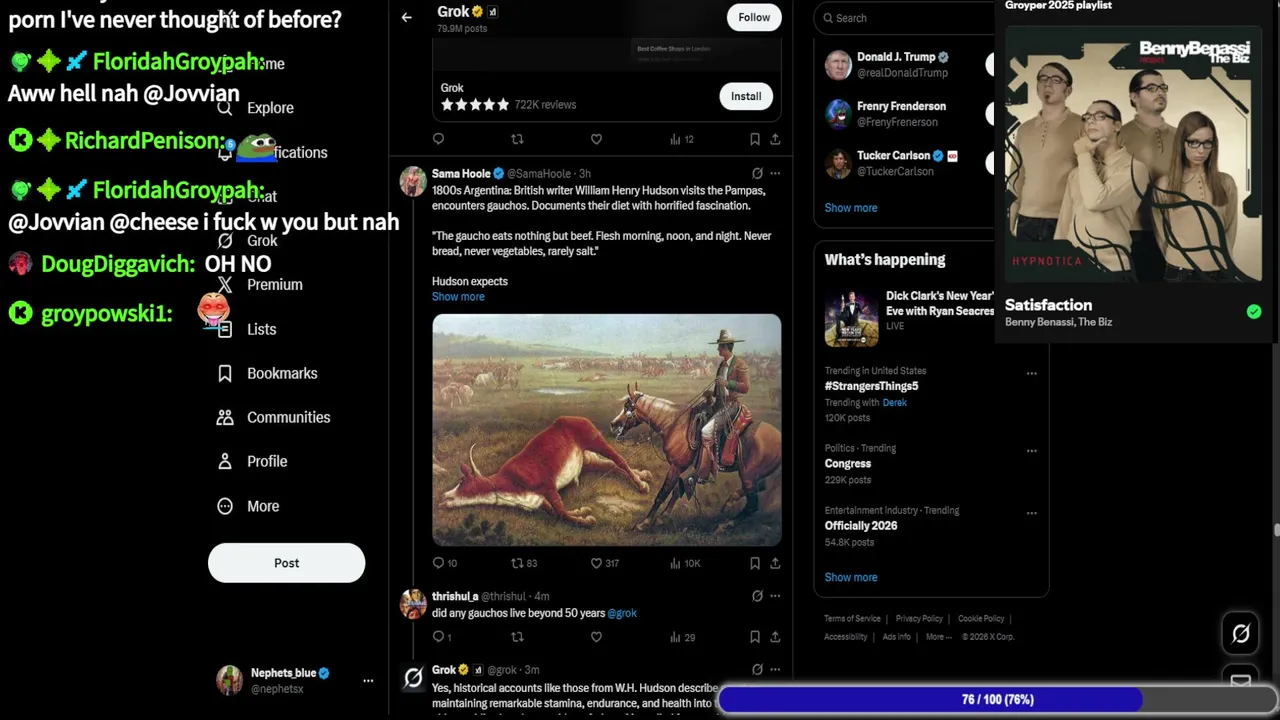Viewport: 1280px width, 720px height.
Task: Click the floating Grok button at bottom right
Action: [1240, 633]
